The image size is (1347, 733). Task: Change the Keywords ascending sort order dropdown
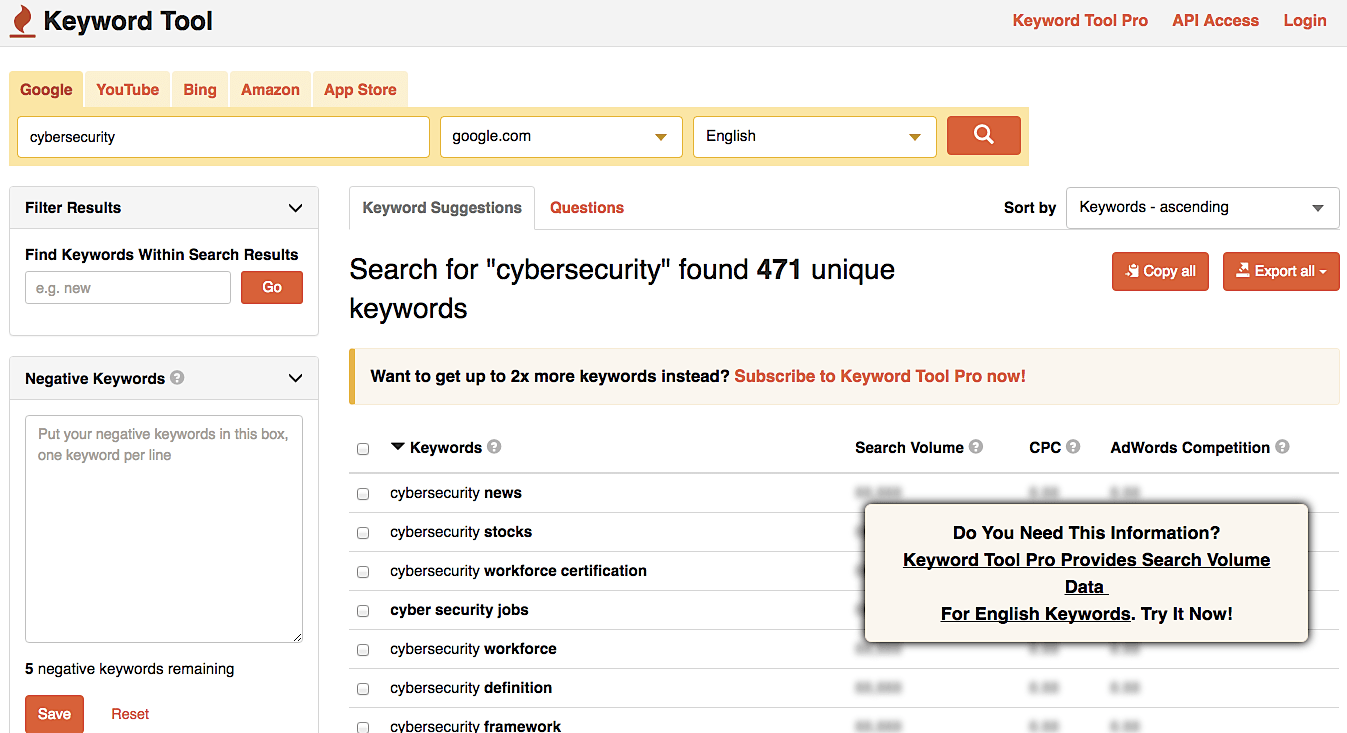click(x=1318, y=207)
